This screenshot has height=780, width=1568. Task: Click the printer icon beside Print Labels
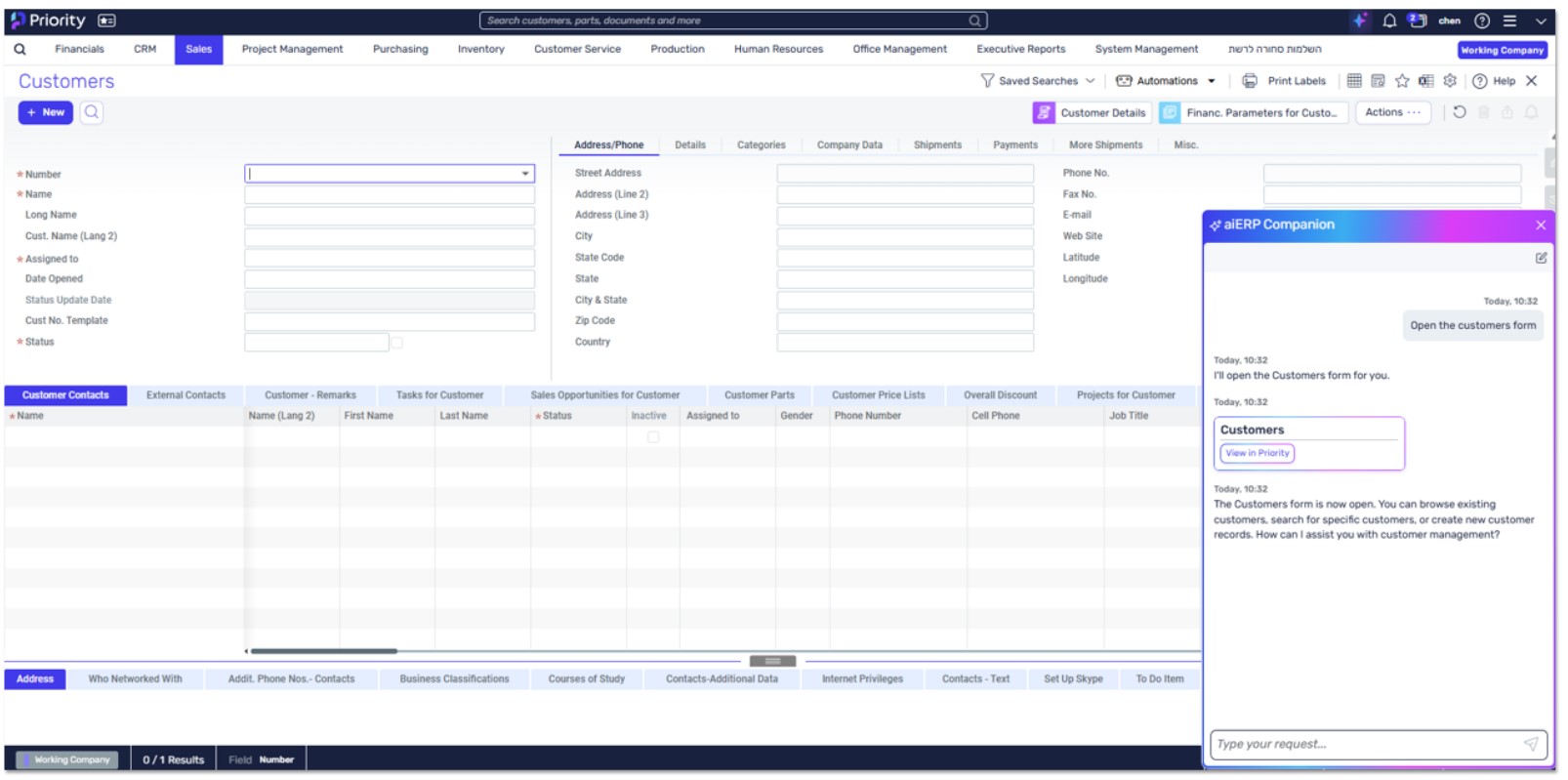click(x=1250, y=81)
